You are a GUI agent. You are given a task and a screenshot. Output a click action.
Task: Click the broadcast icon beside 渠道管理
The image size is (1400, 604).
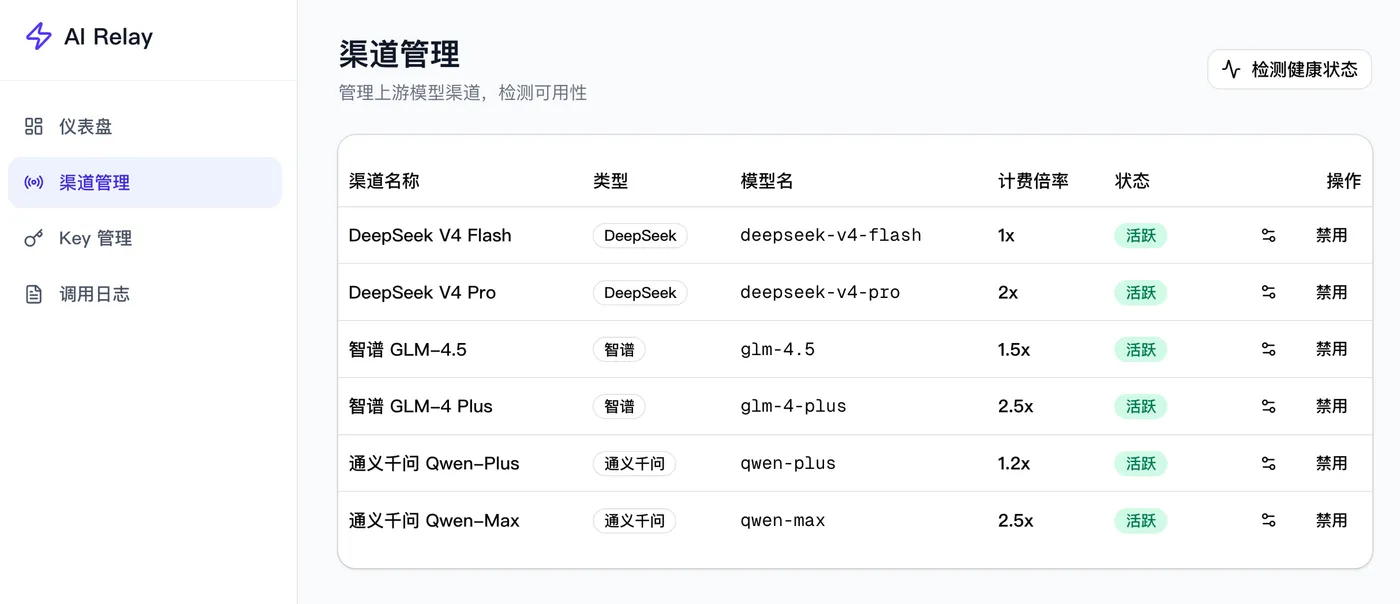pos(34,182)
